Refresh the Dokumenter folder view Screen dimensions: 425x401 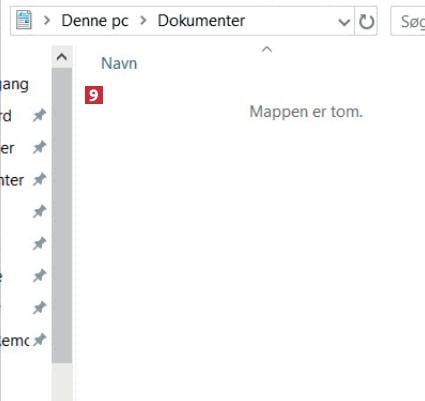point(366,21)
